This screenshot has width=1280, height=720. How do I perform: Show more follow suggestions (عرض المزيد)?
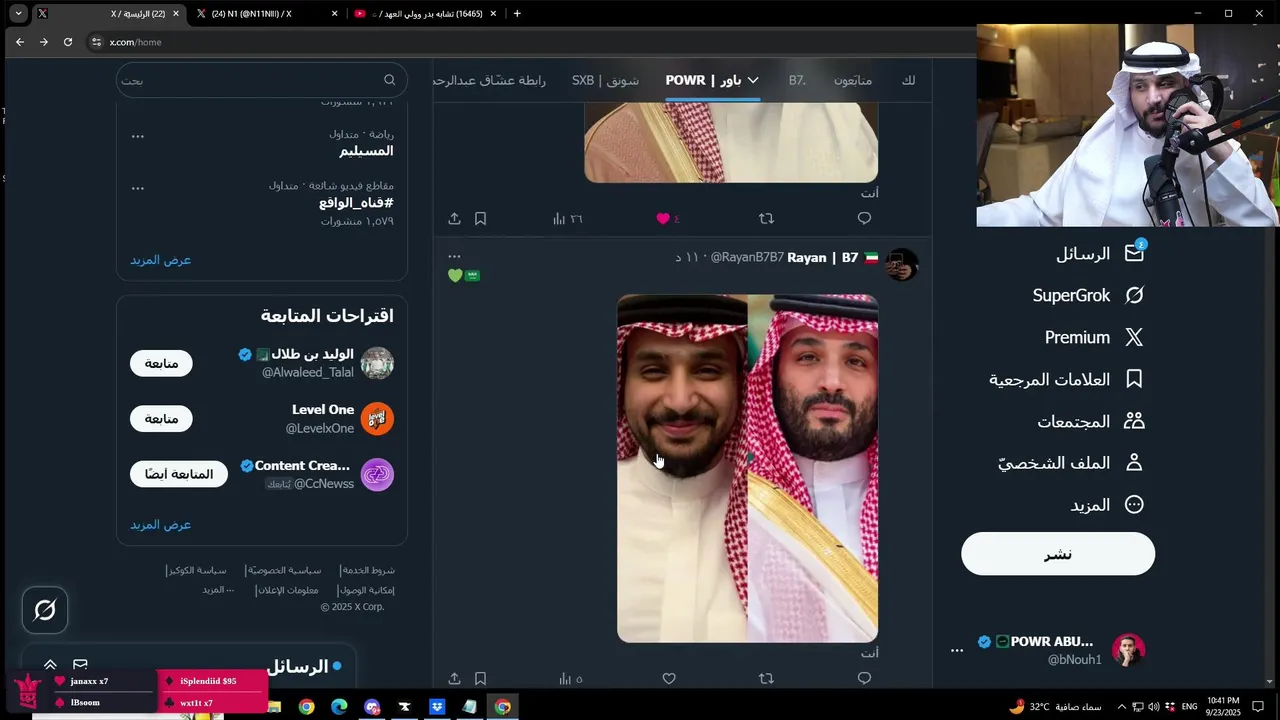click(160, 525)
